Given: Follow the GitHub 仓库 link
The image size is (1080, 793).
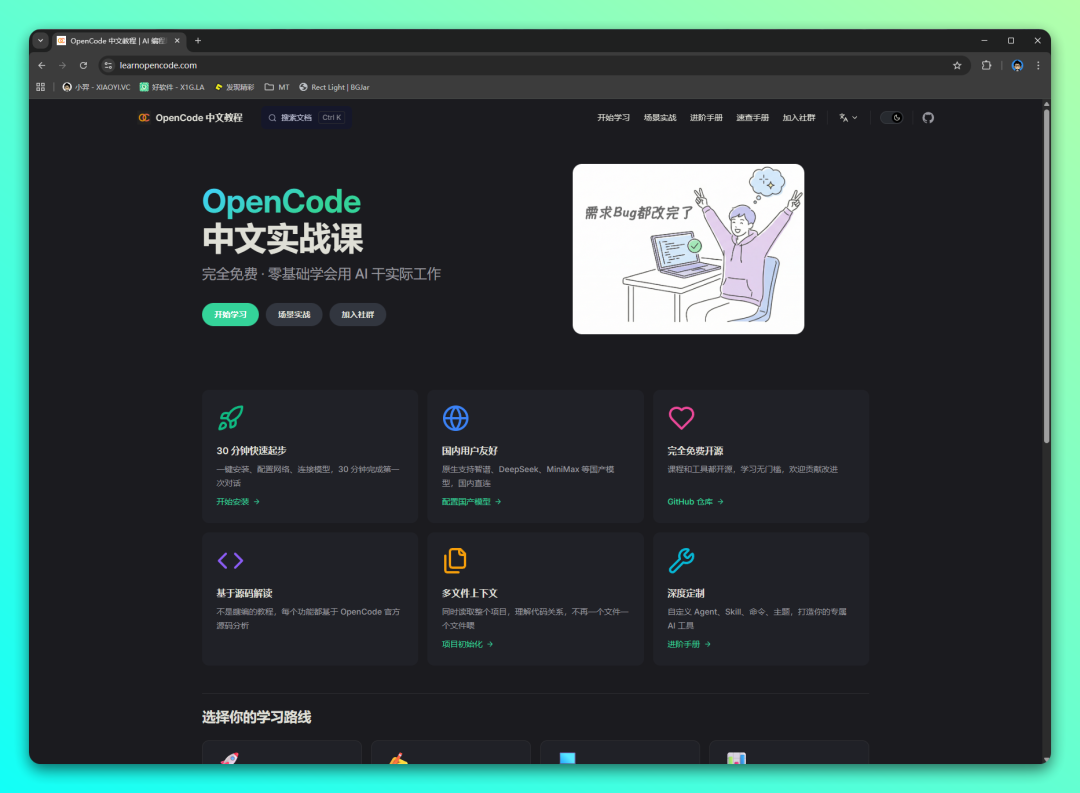Looking at the screenshot, I should pyautogui.click(x=695, y=502).
